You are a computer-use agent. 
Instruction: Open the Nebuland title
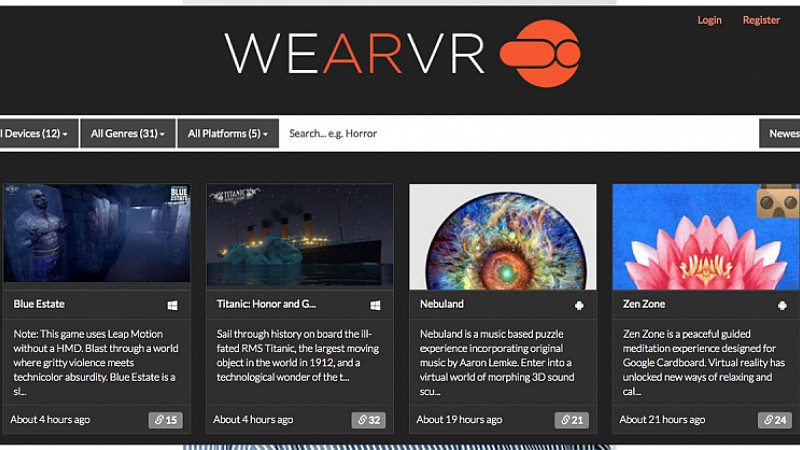pos(442,304)
